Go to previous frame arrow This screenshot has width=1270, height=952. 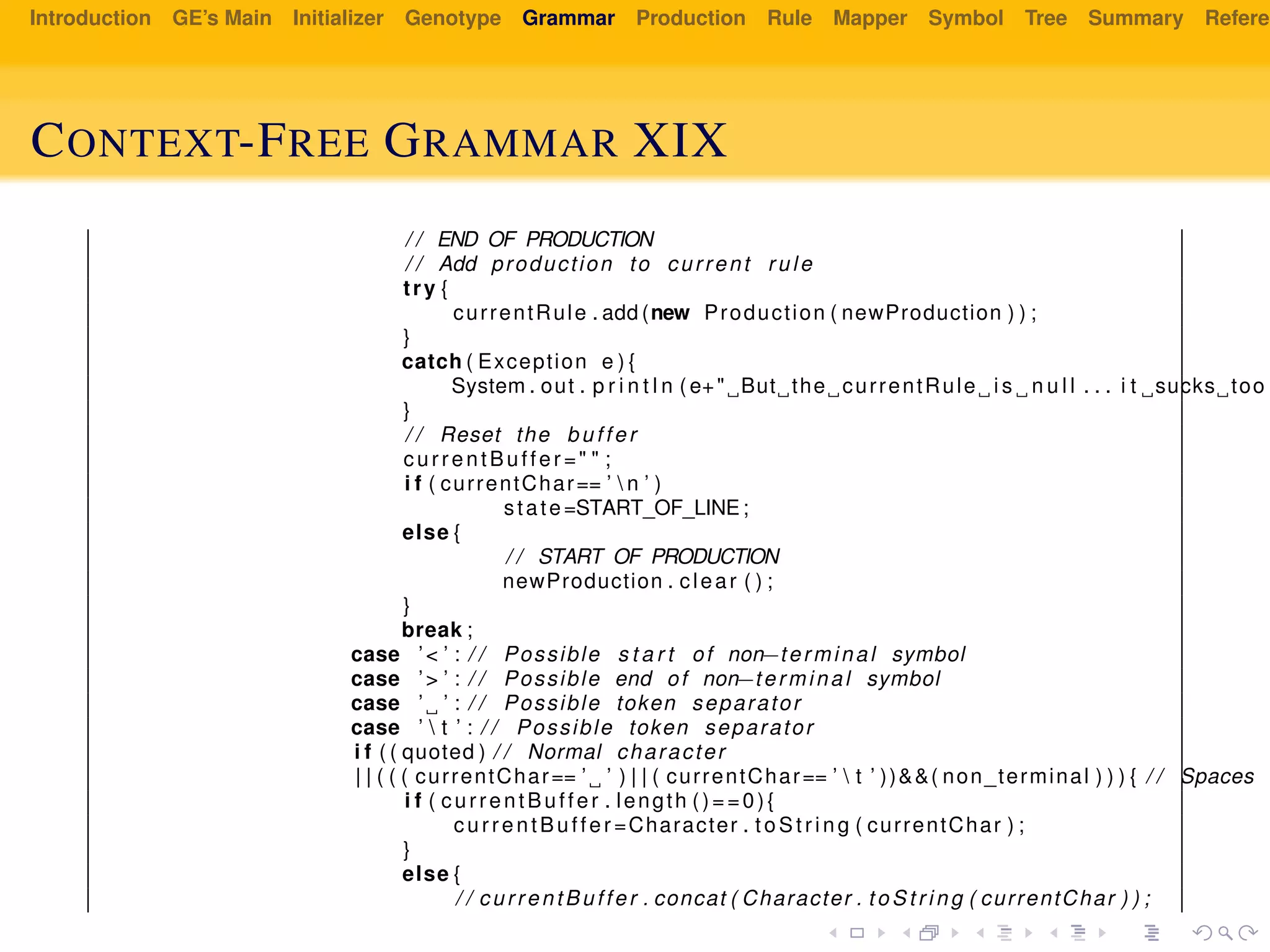[x=907, y=933]
